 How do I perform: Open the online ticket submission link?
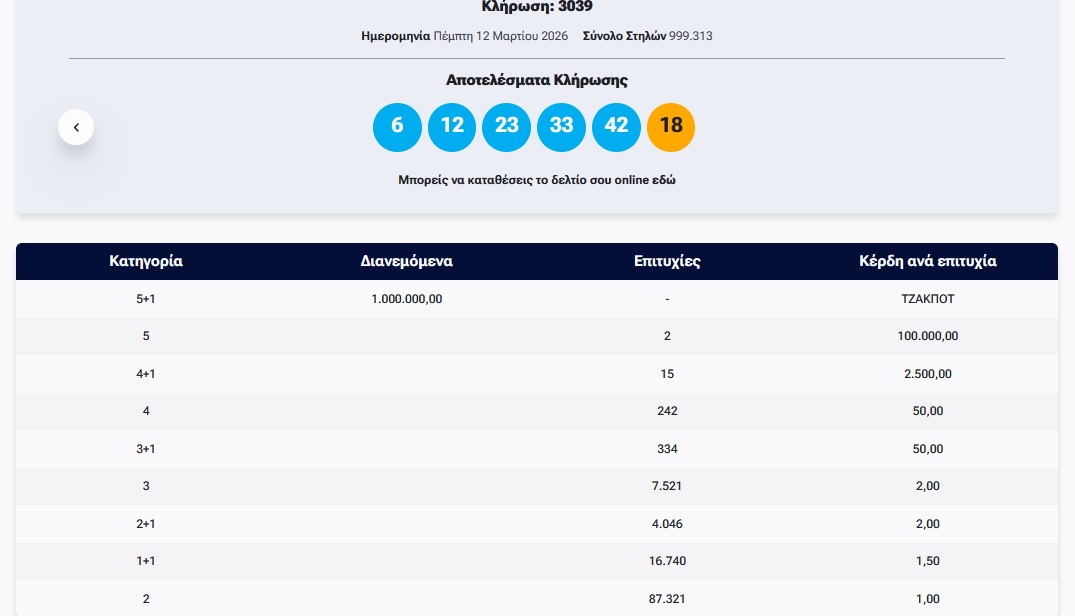(x=536, y=181)
